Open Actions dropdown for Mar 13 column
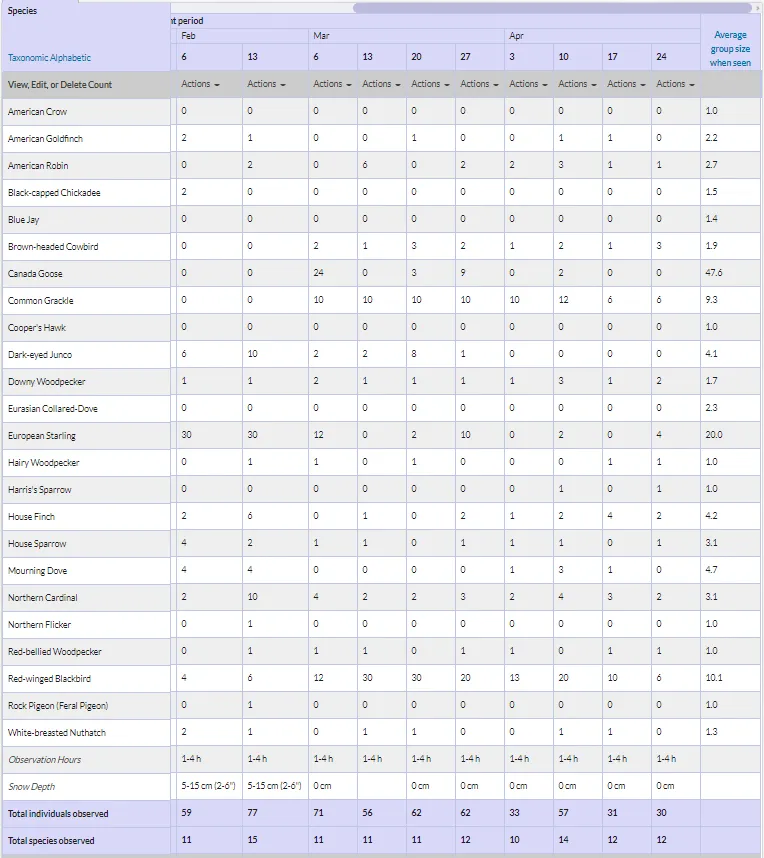 [x=381, y=84]
